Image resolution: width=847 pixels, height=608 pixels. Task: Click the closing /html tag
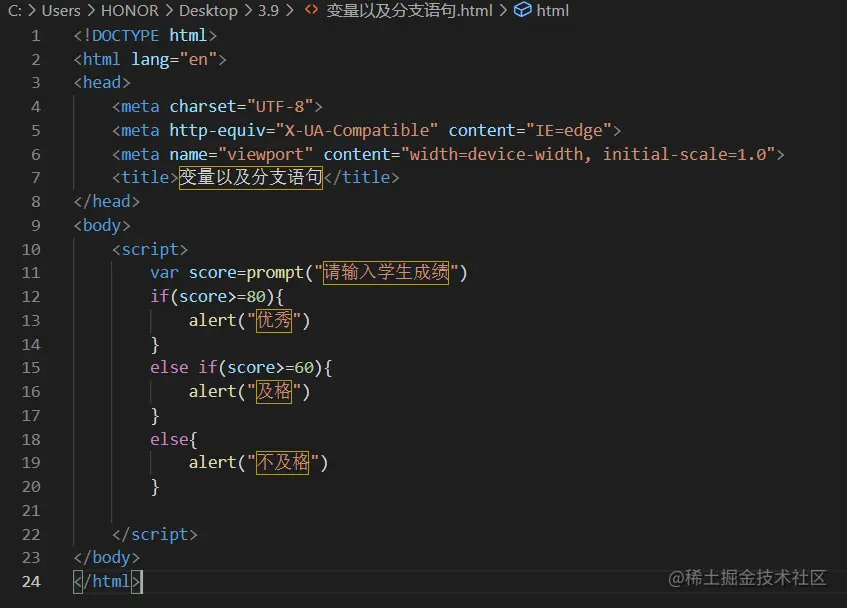tap(107, 582)
